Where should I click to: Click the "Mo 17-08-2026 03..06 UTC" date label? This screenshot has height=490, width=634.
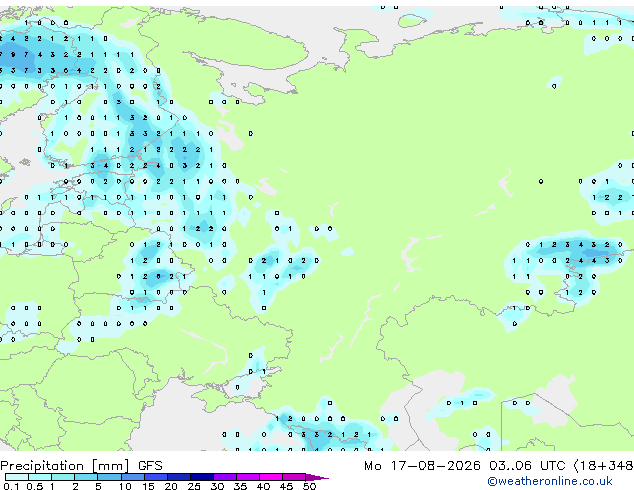click(x=465, y=466)
